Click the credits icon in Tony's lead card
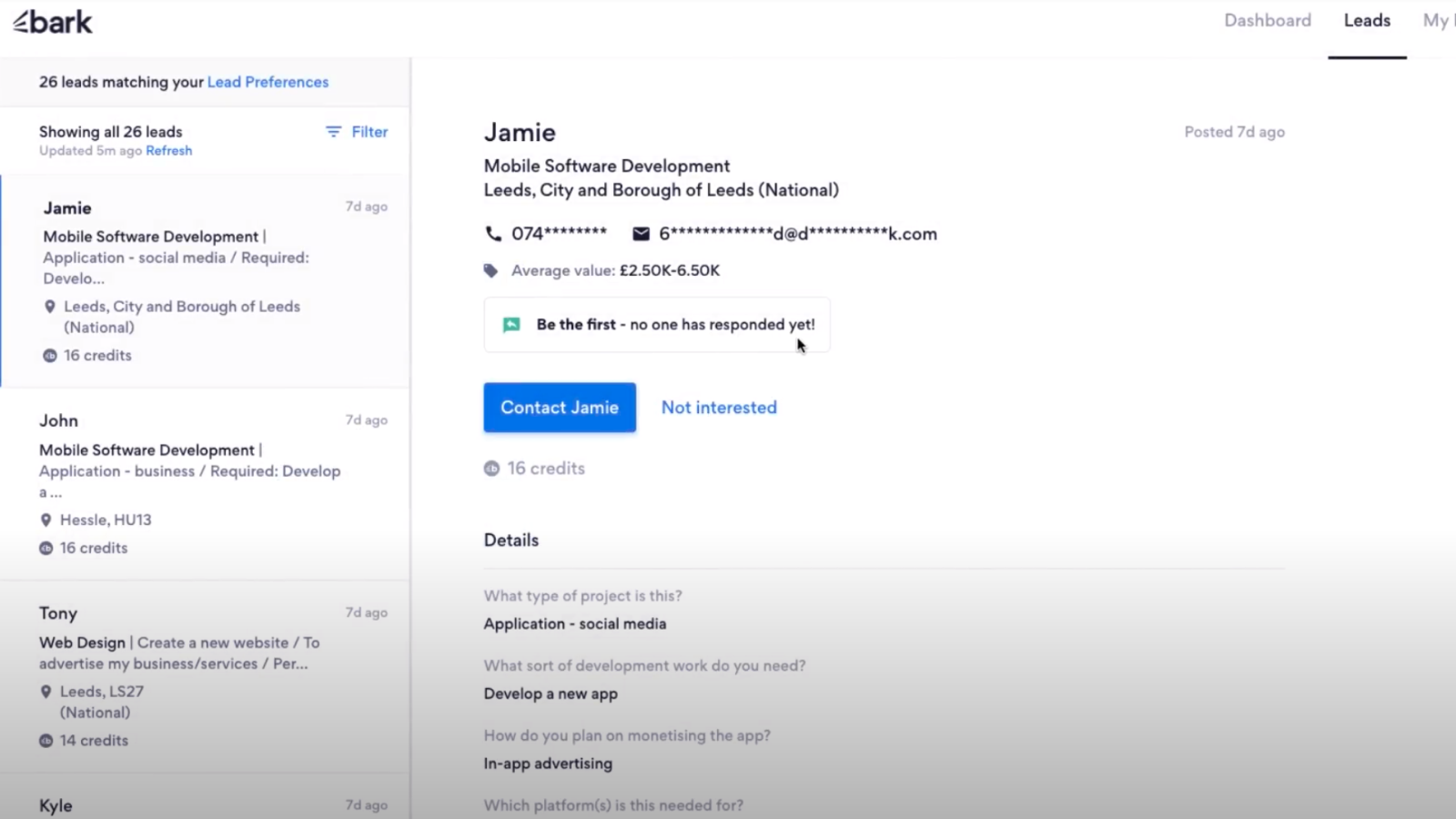This screenshot has width=1456, height=819. point(46,741)
